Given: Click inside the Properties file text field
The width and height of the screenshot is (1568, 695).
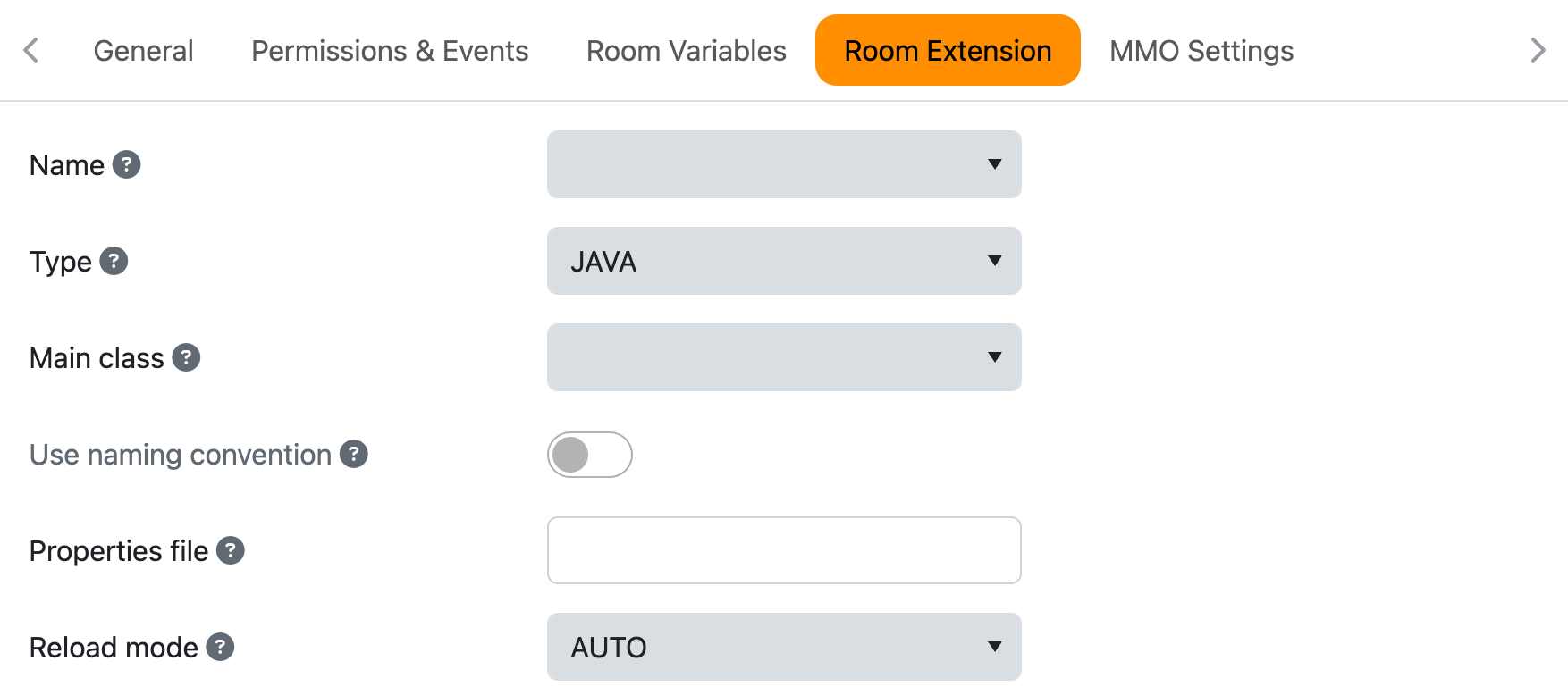Looking at the screenshot, I should tap(784, 550).
